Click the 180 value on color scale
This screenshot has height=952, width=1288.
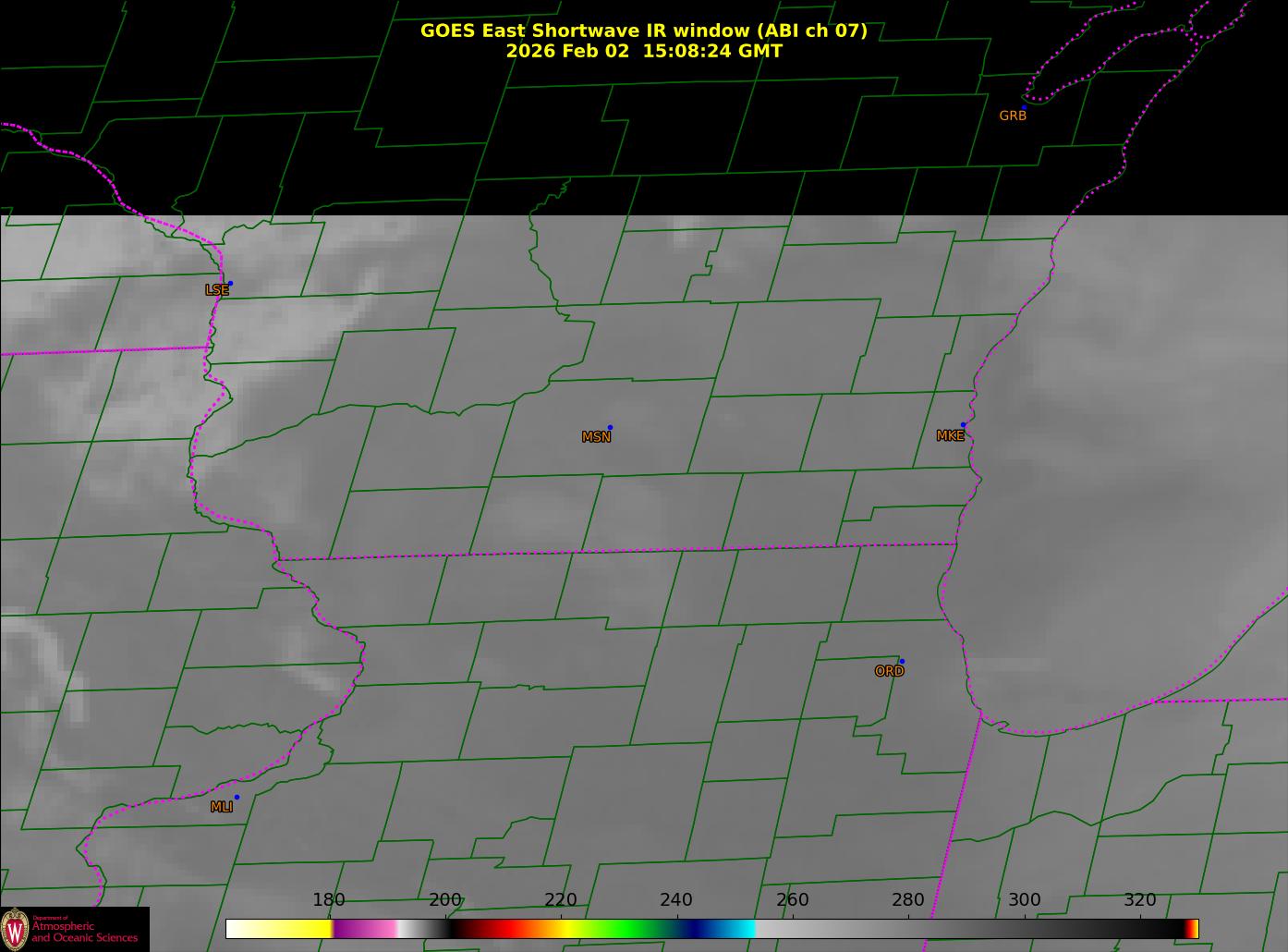329,900
